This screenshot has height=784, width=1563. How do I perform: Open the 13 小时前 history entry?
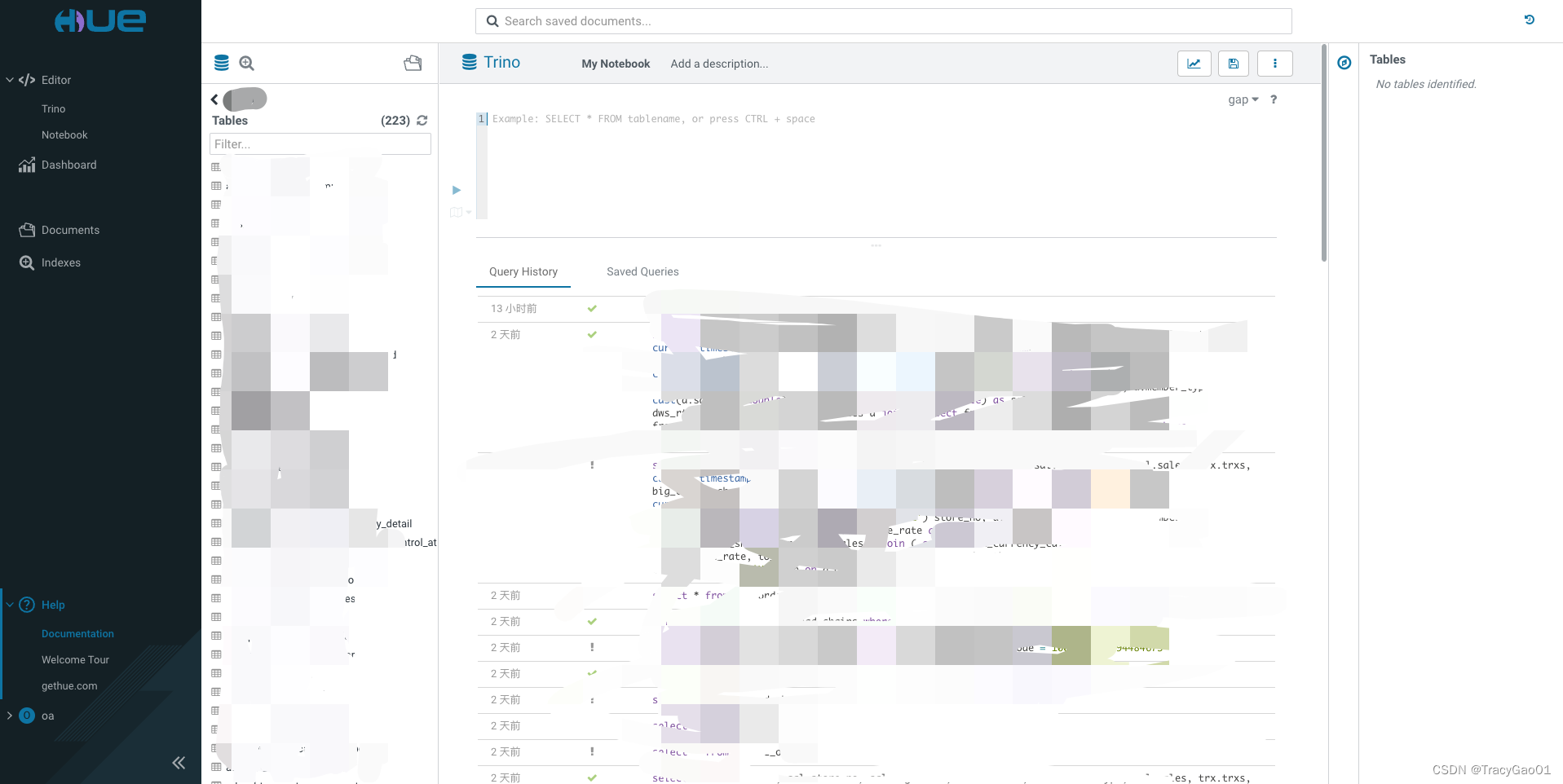click(x=876, y=309)
